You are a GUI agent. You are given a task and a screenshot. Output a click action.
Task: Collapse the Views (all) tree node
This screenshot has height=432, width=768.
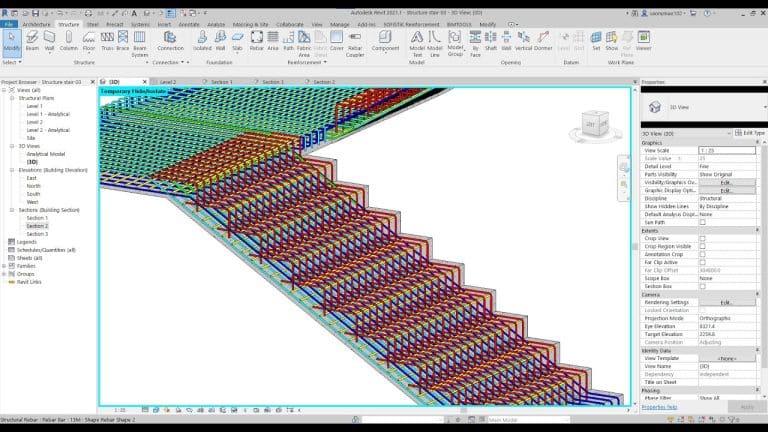pyautogui.click(x=4, y=90)
